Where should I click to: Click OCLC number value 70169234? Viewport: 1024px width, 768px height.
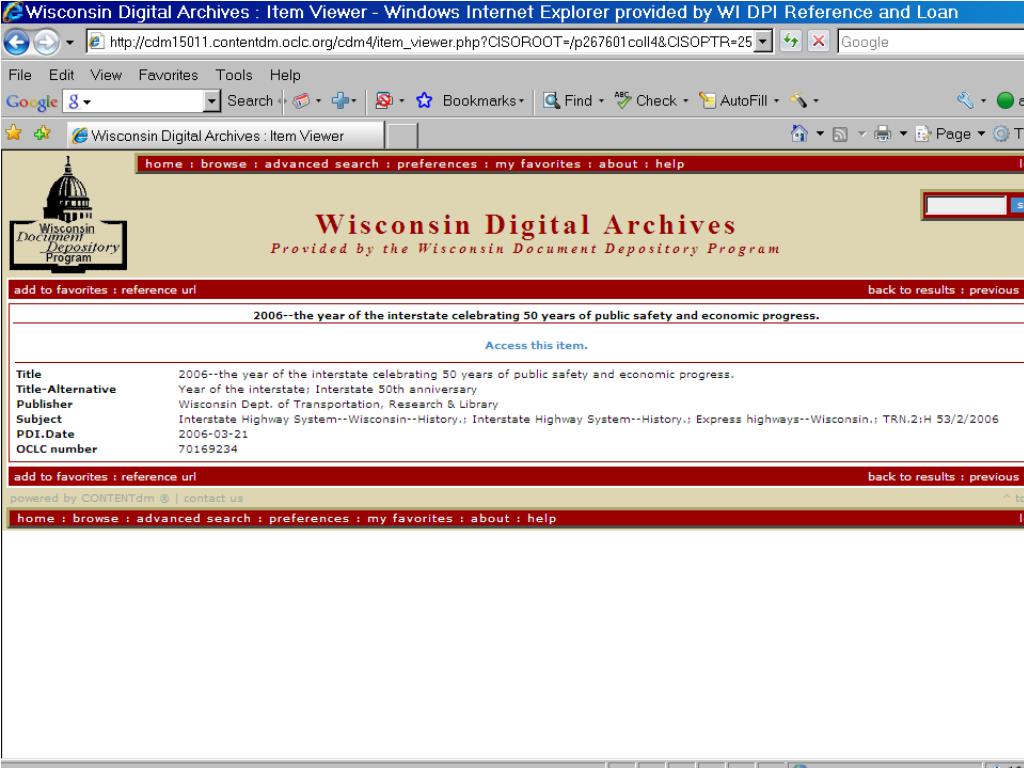click(x=208, y=449)
